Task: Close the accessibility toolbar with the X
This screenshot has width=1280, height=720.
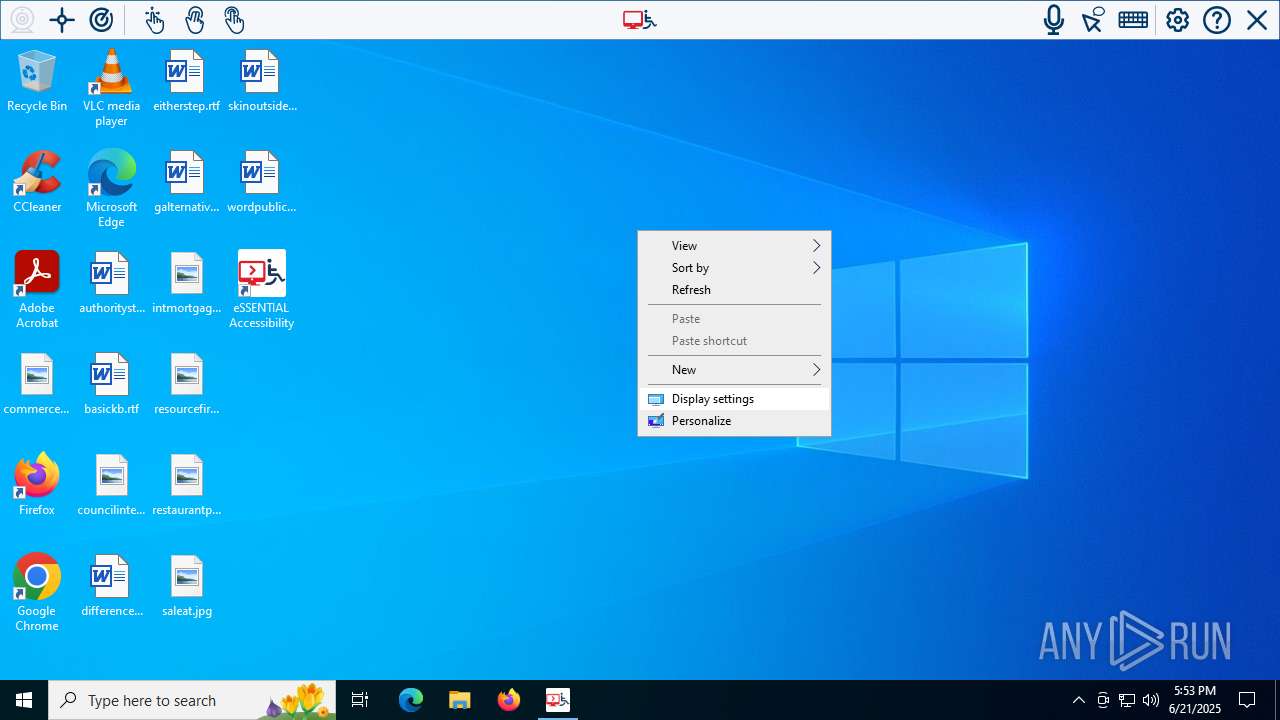Action: [1257, 20]
